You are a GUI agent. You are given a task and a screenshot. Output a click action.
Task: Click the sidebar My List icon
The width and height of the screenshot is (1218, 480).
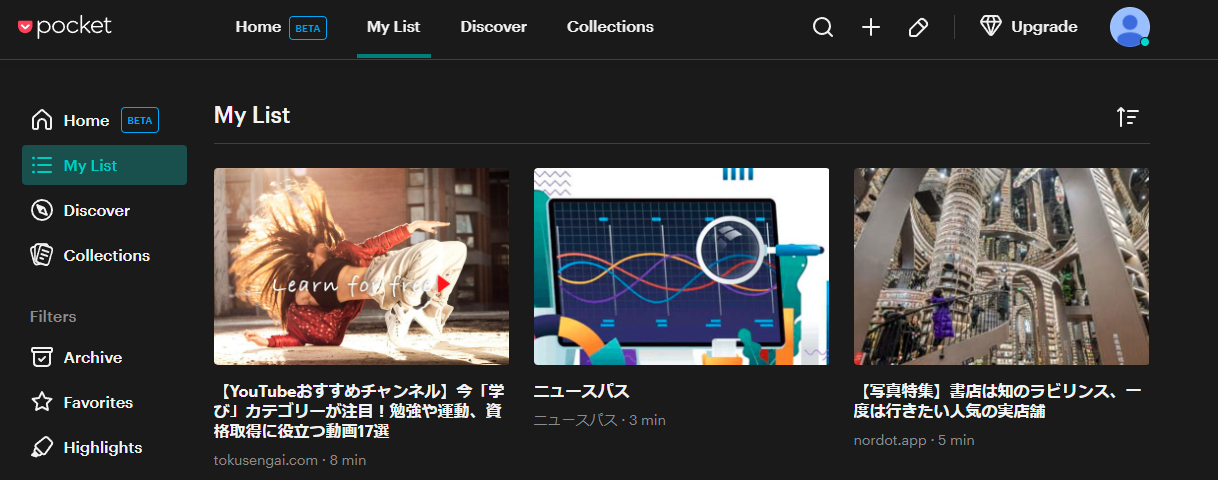click(x=42, y=165)
